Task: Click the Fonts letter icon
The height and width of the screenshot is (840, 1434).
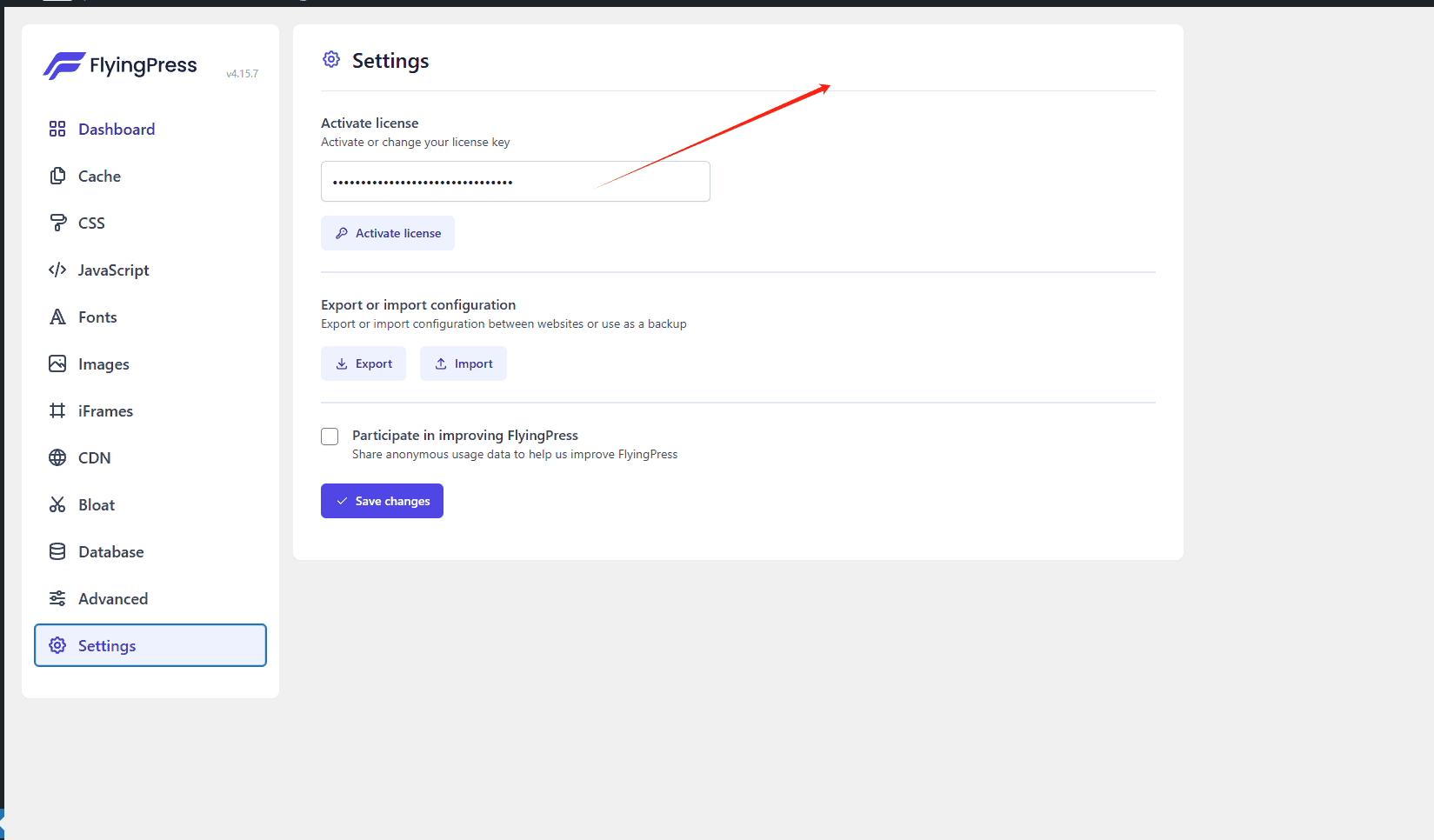Action: [x=57, y=317]
